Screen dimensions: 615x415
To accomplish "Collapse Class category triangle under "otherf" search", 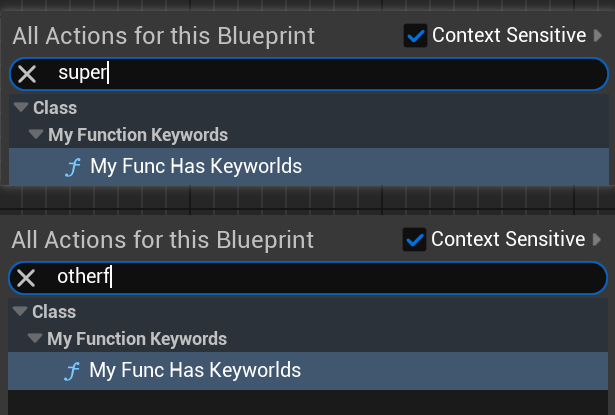I will coord(21,312).
